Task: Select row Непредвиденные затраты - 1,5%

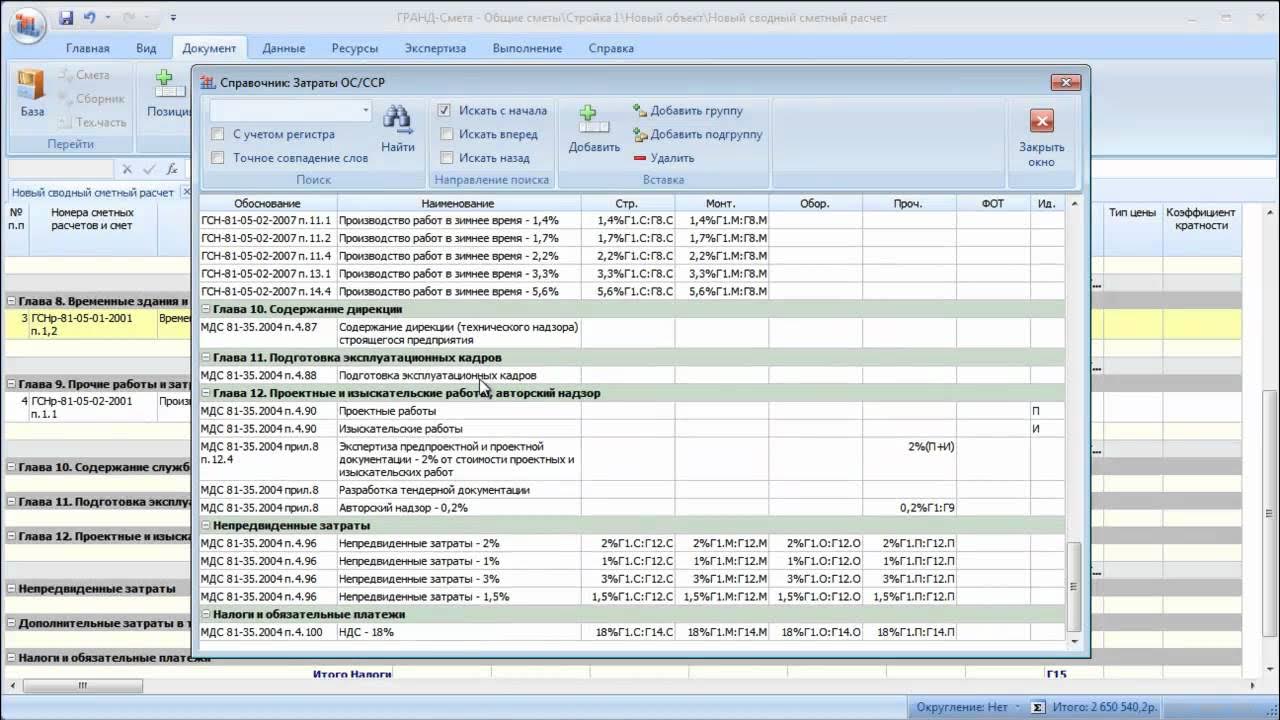Action: (632, 597)
